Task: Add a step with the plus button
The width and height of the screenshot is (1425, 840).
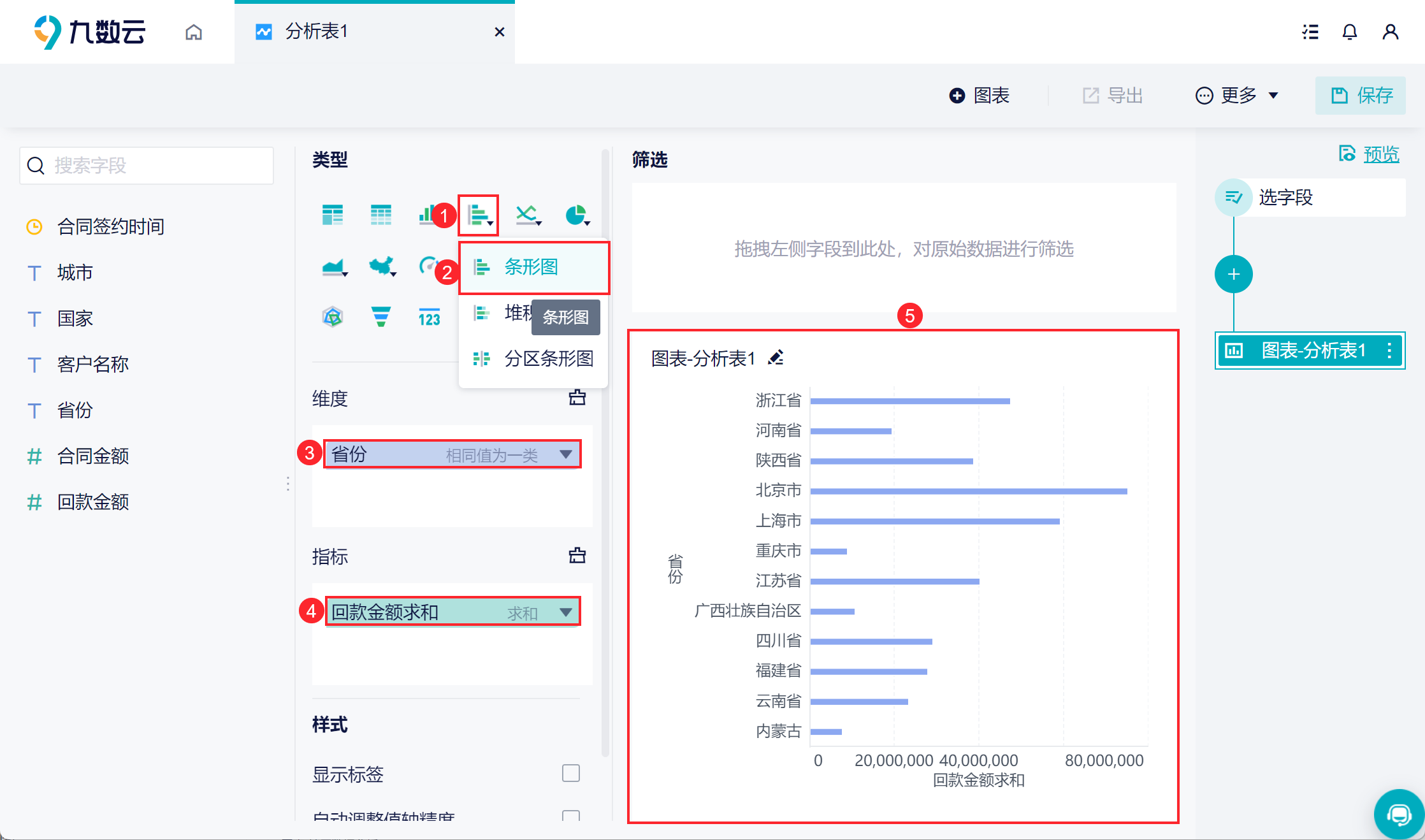Action: [1234, 274]
